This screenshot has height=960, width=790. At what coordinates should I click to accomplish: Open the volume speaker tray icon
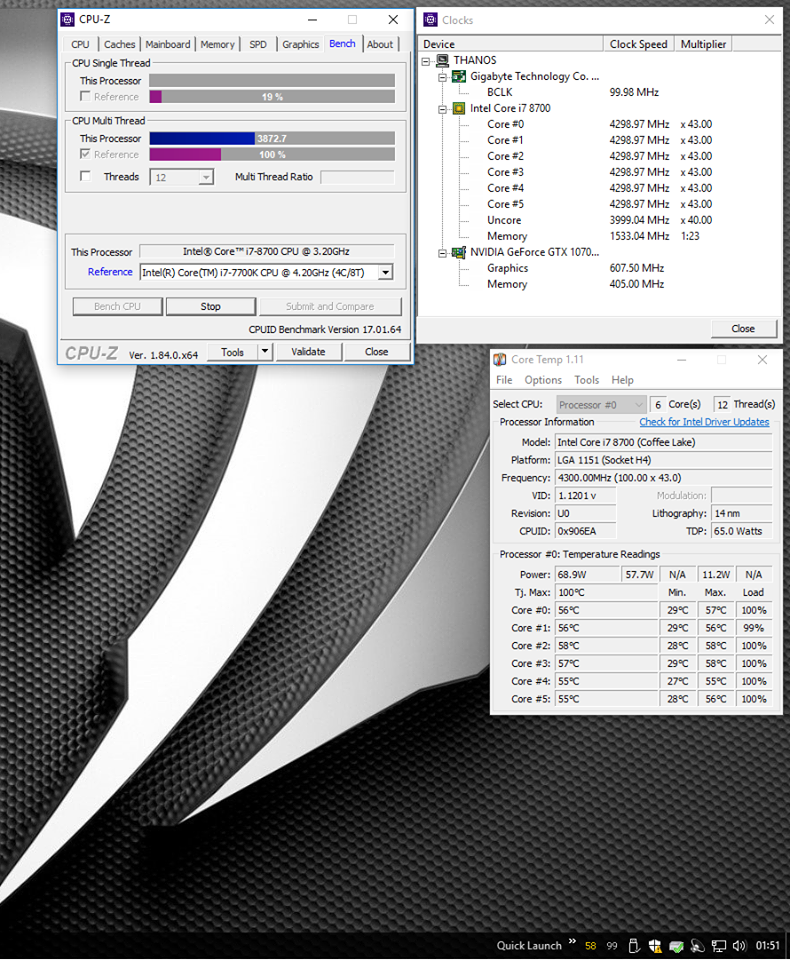pyautogui.click(x=739, y=946)
